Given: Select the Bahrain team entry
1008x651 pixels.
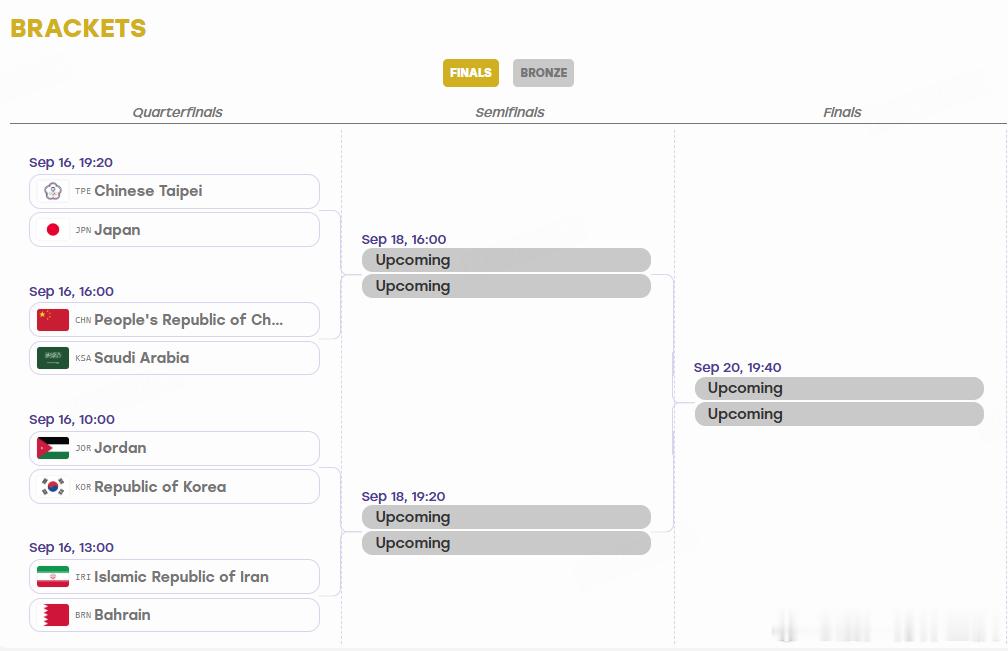Looking at the screenshot, I should (x=174, y=615).
